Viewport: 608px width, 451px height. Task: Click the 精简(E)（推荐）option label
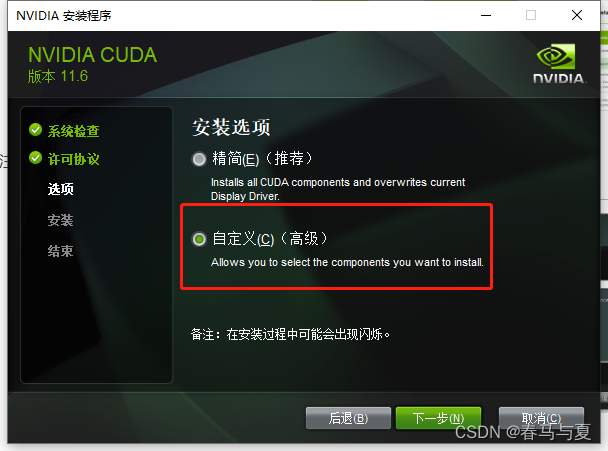(x=262, y=159)
